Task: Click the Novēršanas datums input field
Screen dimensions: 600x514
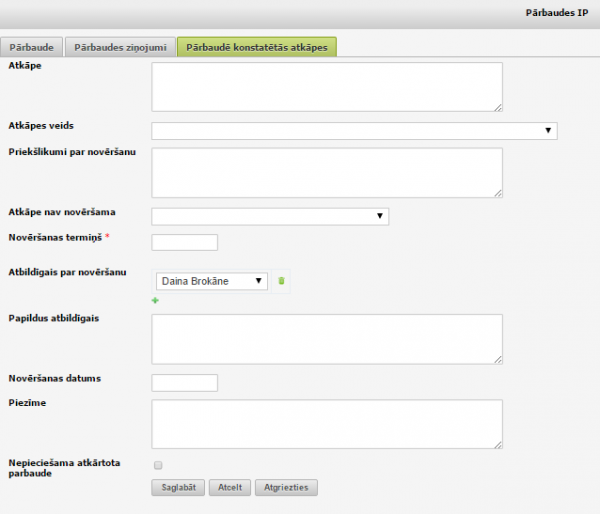Action: pyautogui.click(x=184, y=383)
